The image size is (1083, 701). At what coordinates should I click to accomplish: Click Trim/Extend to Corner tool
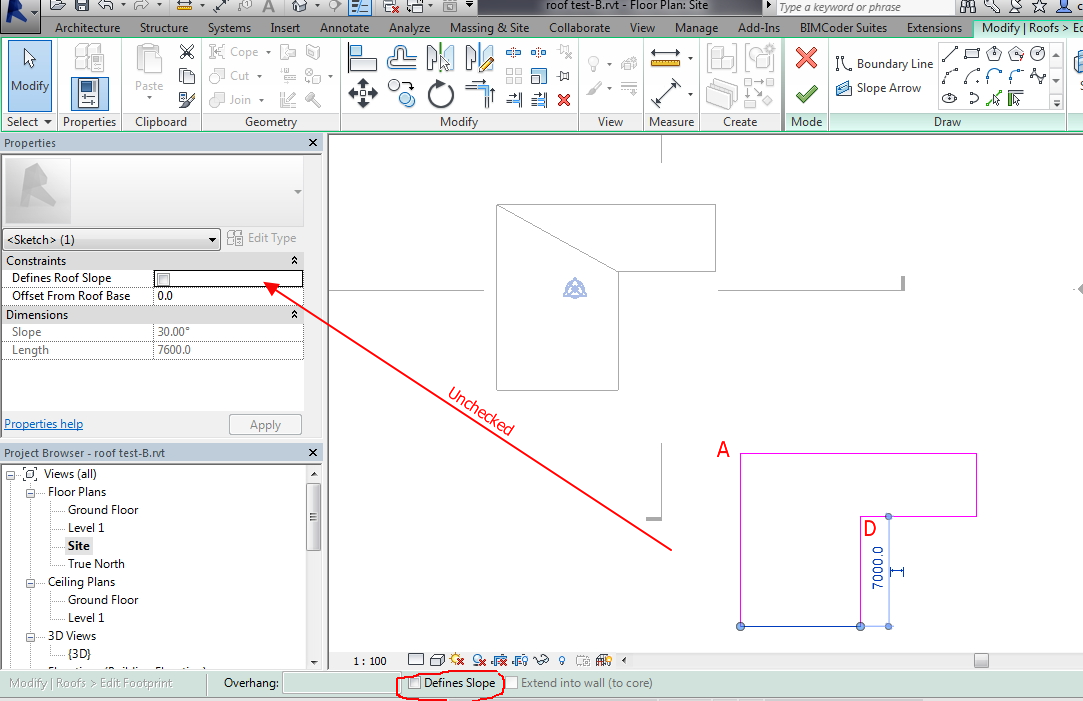click(x=479, y=94)
